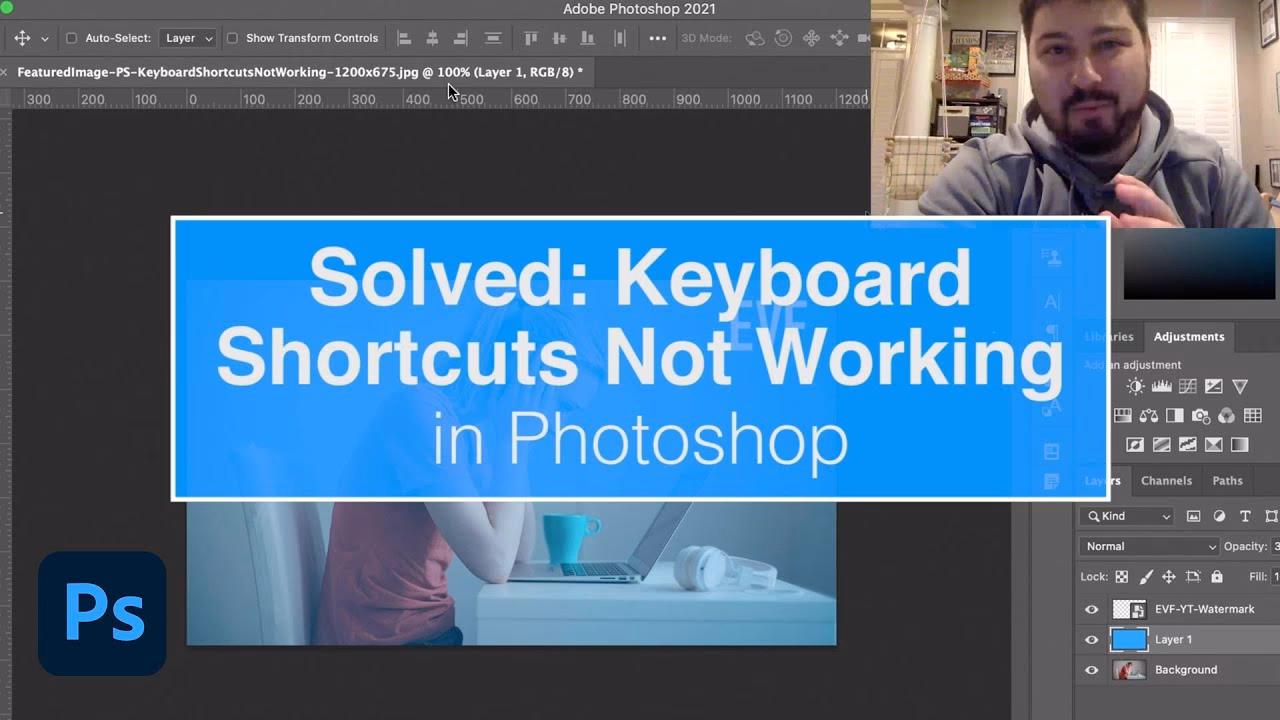Viewport: 1280px width, 720px height.
Task: Open the Levels adjustment
Action: pos(1161,386)
